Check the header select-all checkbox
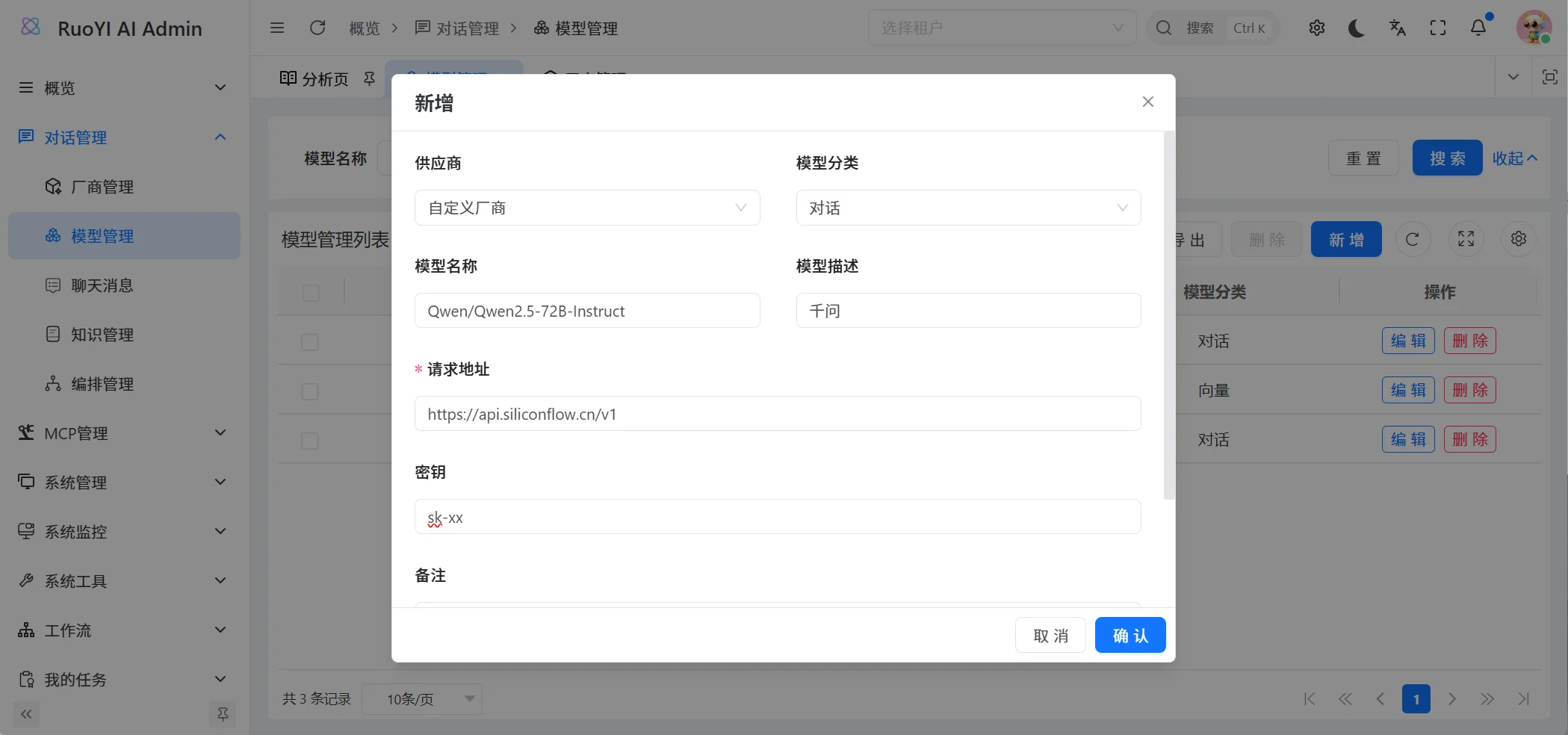The image size is (1568, 735). [311, 293]
